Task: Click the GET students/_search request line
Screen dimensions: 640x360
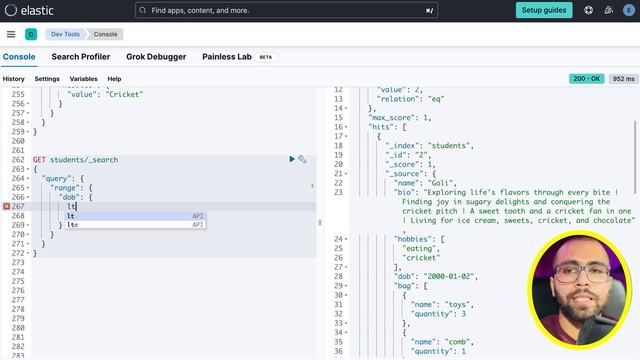Action: pos(76,160)
